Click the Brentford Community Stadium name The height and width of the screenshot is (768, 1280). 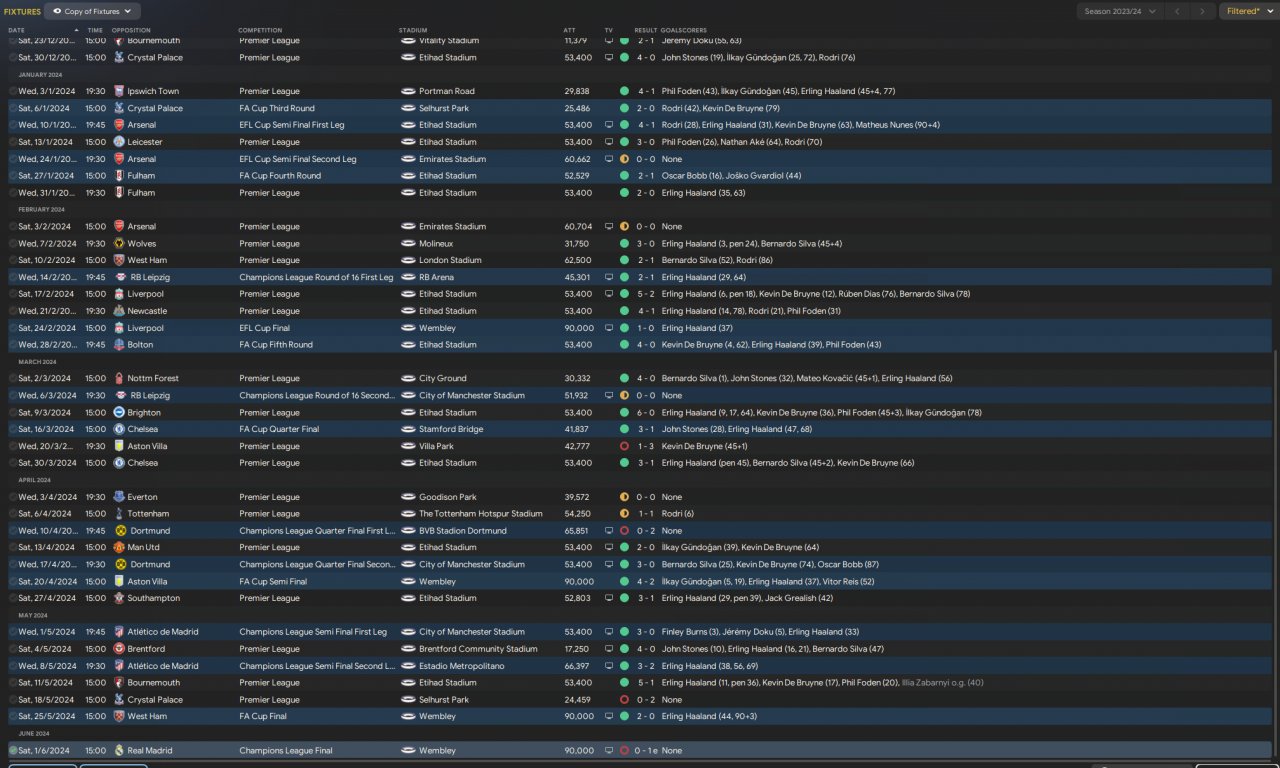tap(478, 649)
